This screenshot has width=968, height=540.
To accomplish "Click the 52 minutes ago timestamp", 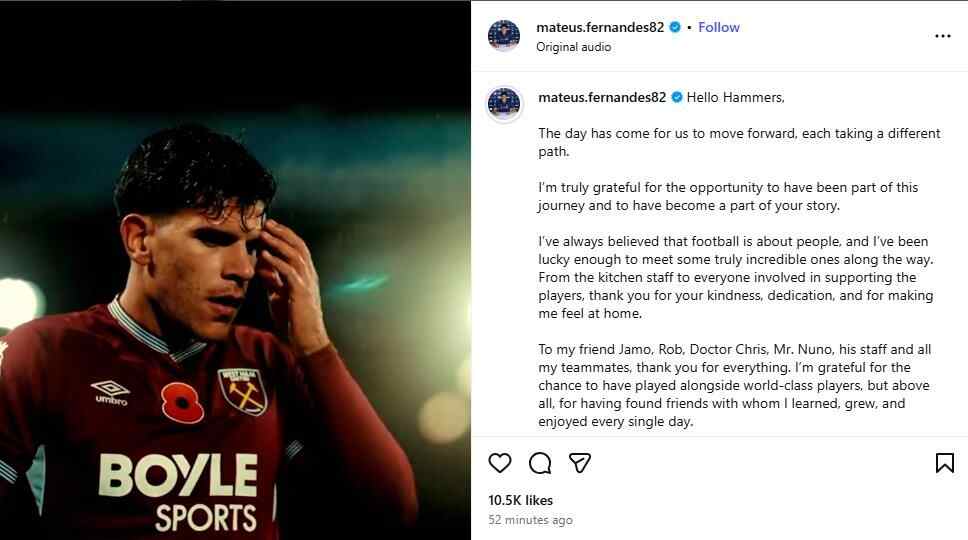I will [x=530, y=520].
